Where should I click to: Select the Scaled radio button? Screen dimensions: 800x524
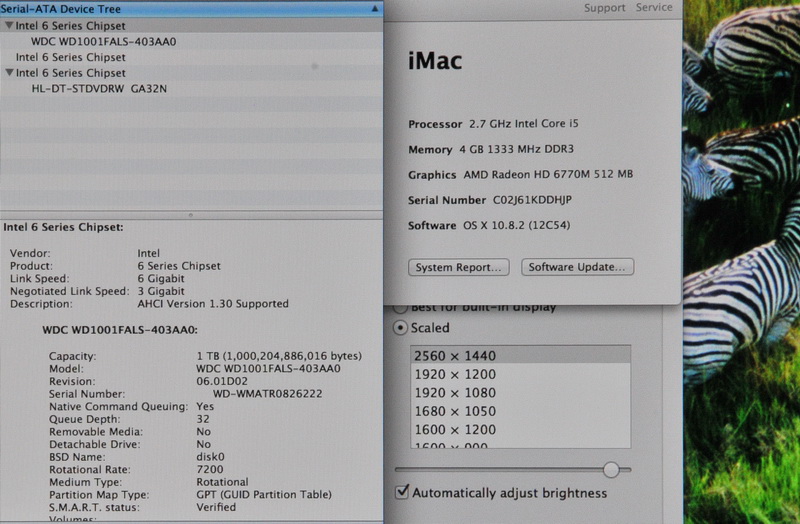[x=401, y=328]
